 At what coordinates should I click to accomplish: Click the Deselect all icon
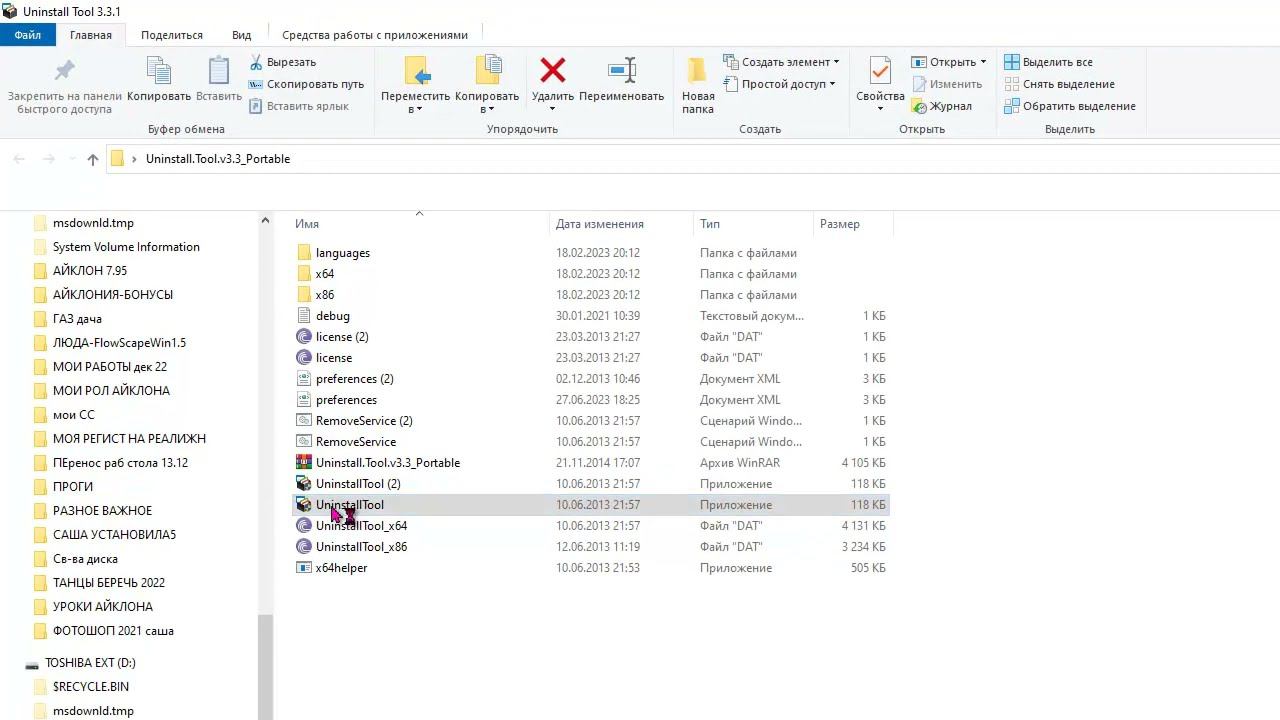(x=1011, y=84)
